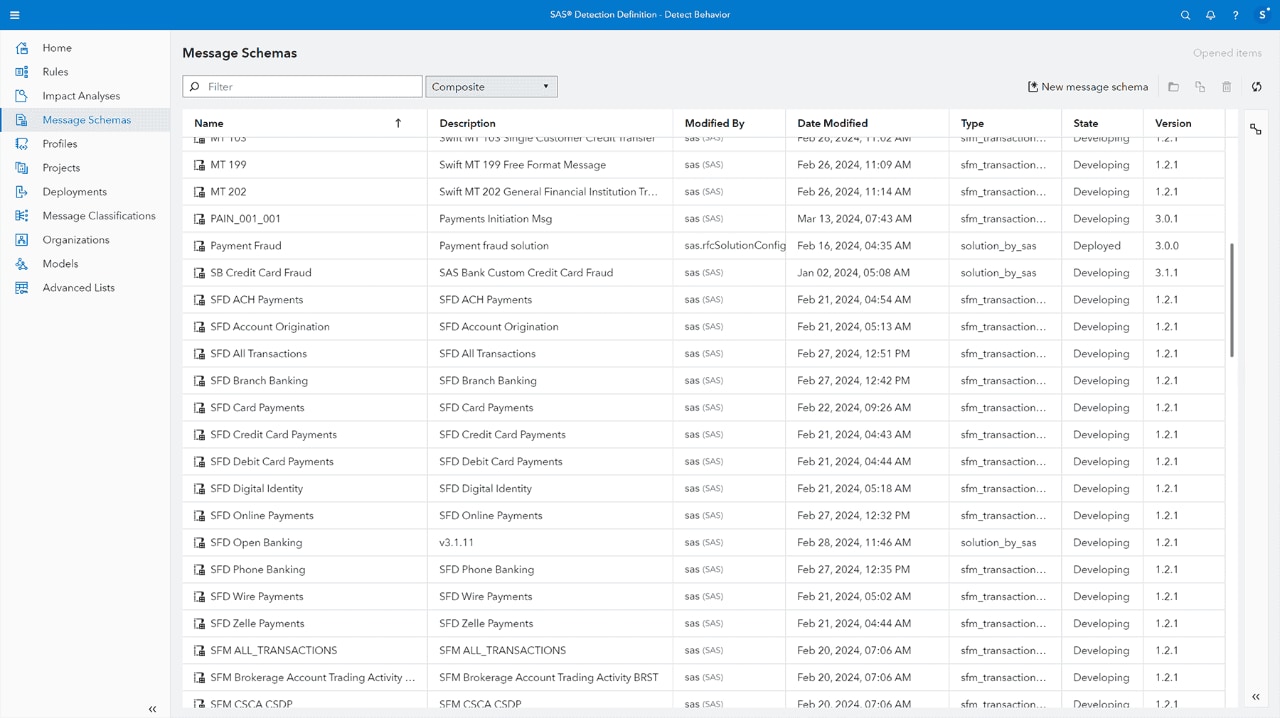Go to Rules in sidebar
Viewport: 1280px width, 718px height.
[55, 72]
